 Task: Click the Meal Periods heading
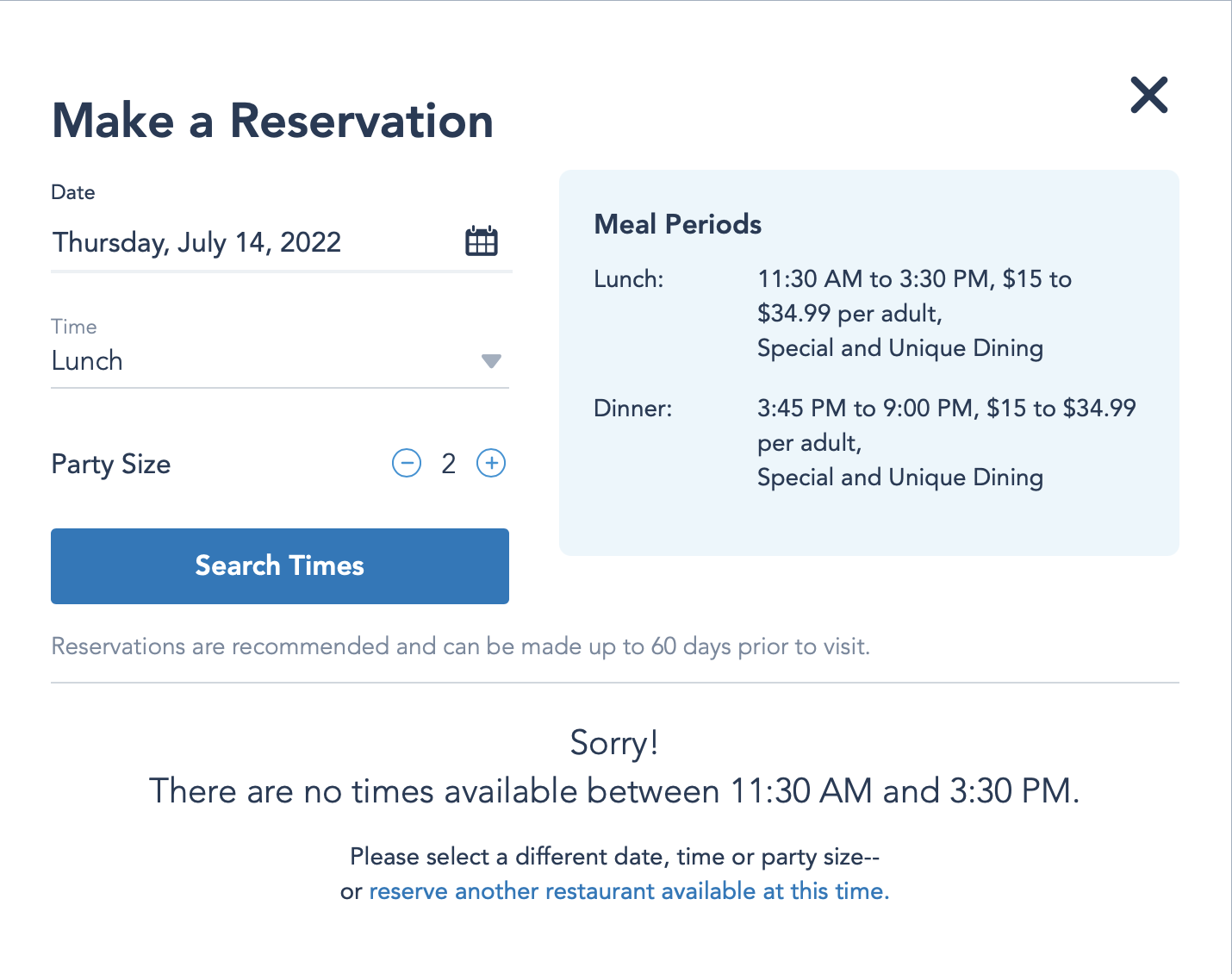[x=678, y=225]
